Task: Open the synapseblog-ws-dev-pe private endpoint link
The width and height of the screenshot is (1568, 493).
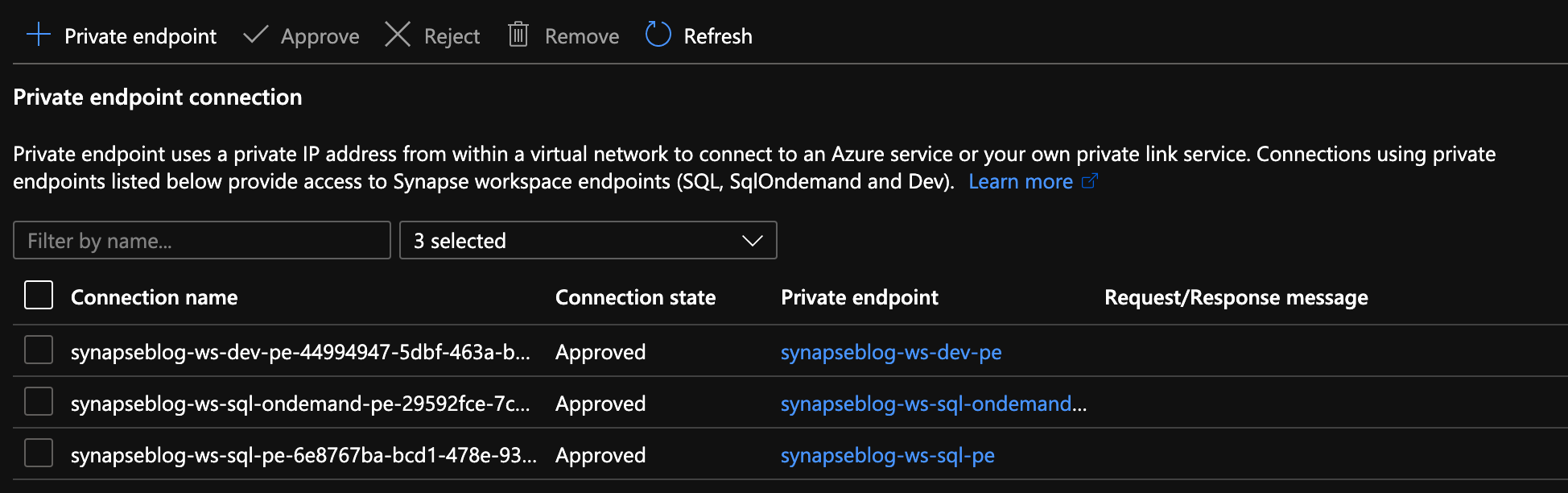Action: [x=891, y=352]
